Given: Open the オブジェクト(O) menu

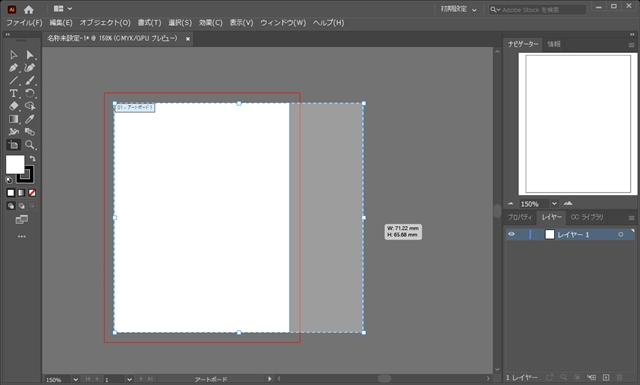Looking at the screenshot, I should click(105, 23).
